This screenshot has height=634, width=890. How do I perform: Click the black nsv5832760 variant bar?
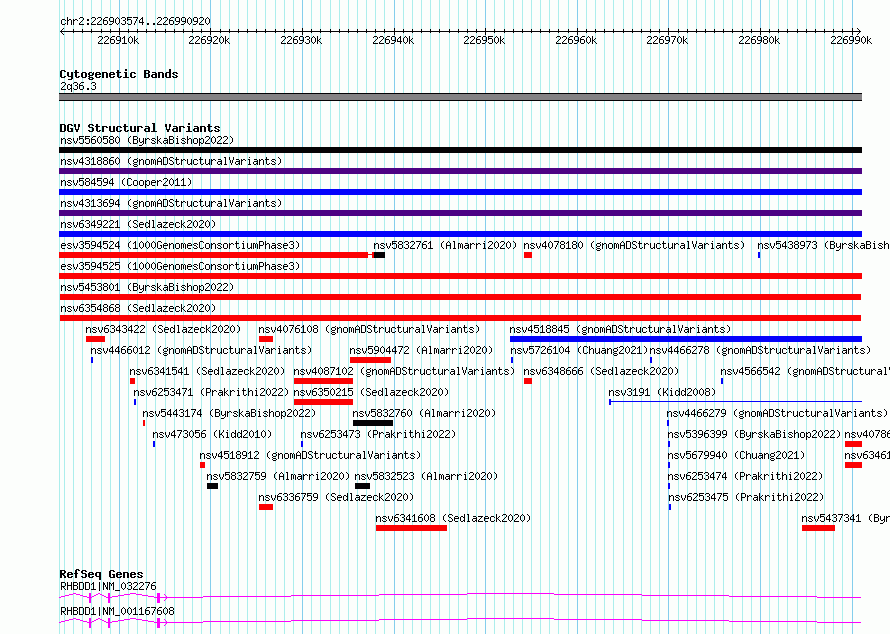tap(373, 423)
